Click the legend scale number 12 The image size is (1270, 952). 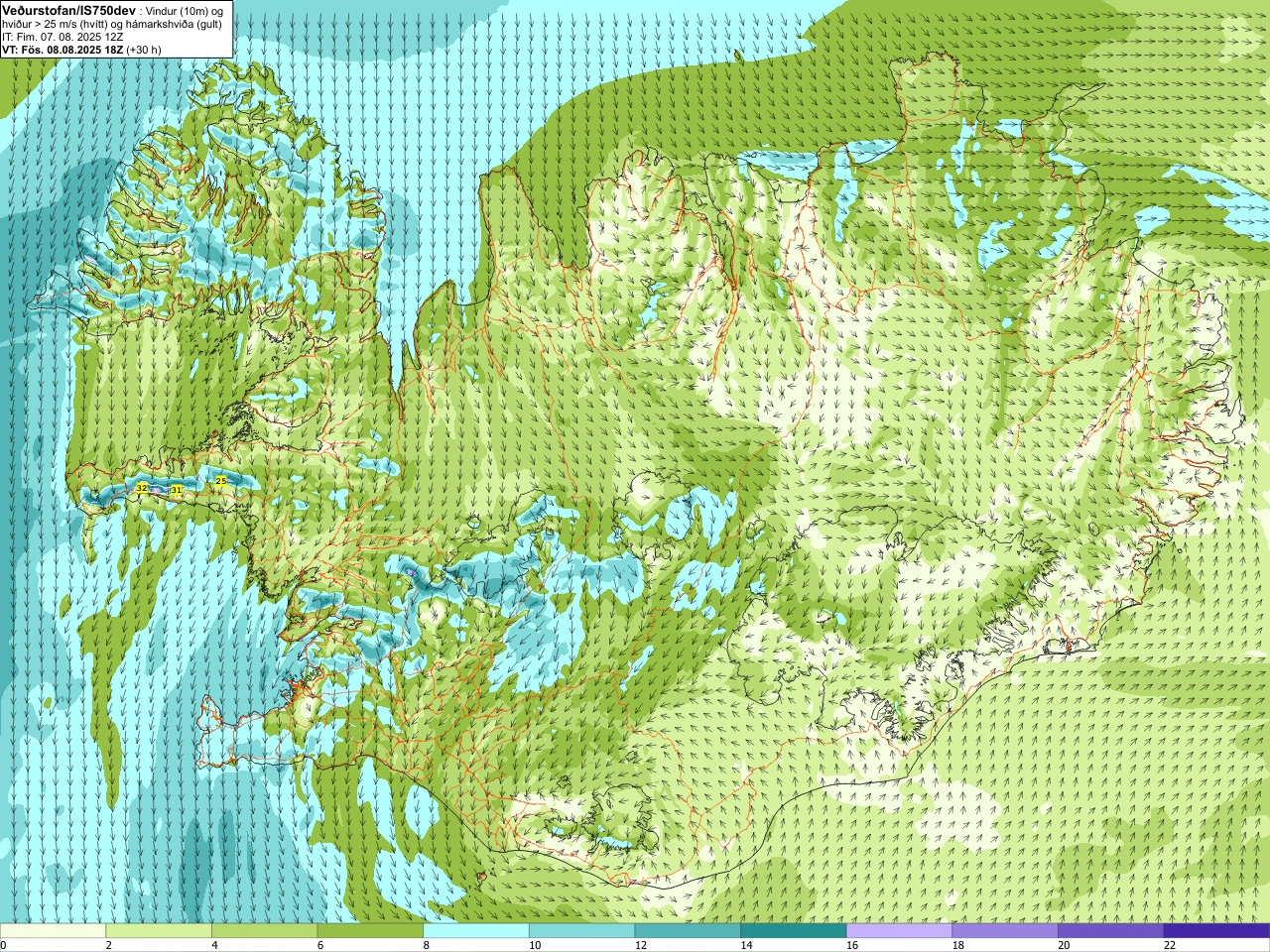tap(641, 945)
